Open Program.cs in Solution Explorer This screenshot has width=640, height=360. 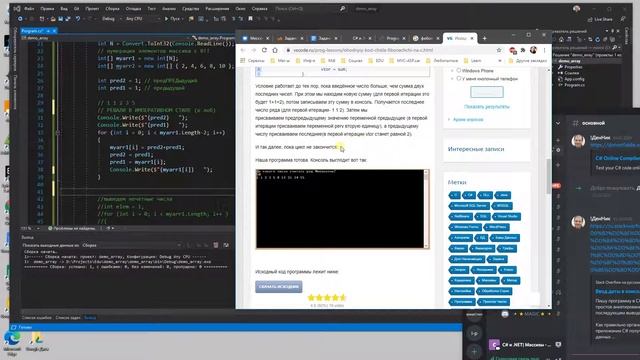click(x=574, y=85)
